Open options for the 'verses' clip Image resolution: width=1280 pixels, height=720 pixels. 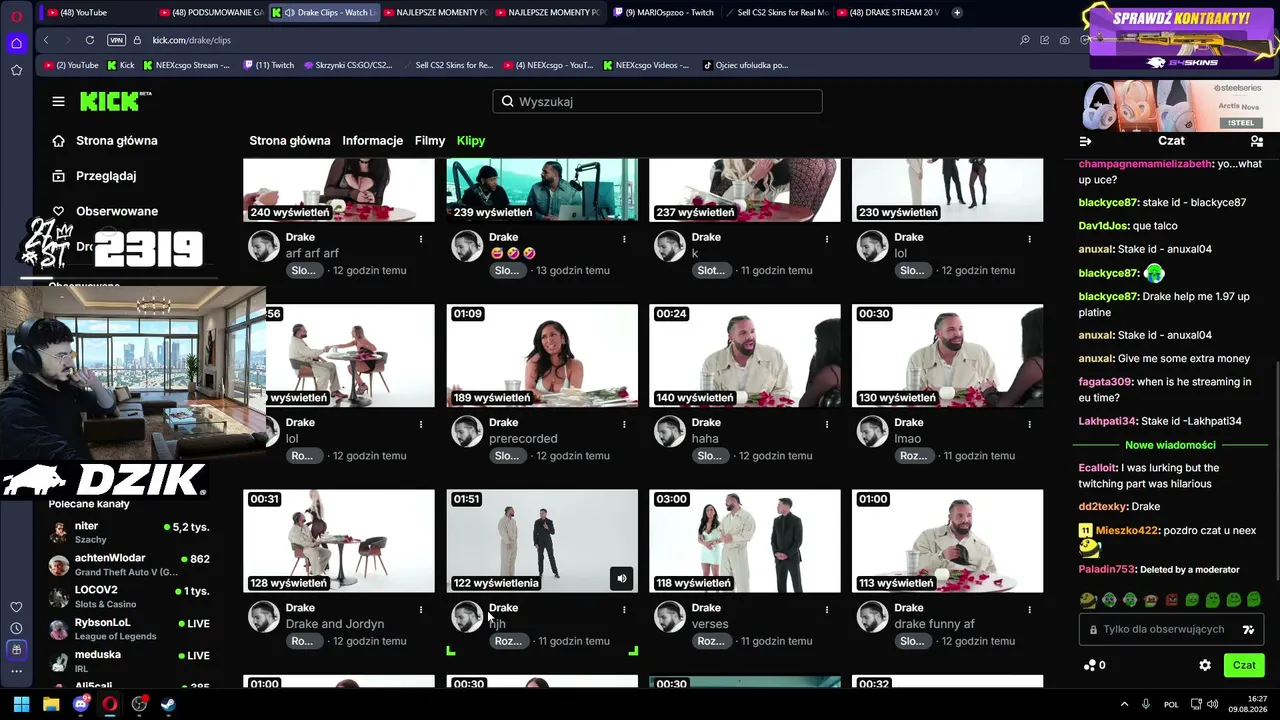(x=827, y=609)
